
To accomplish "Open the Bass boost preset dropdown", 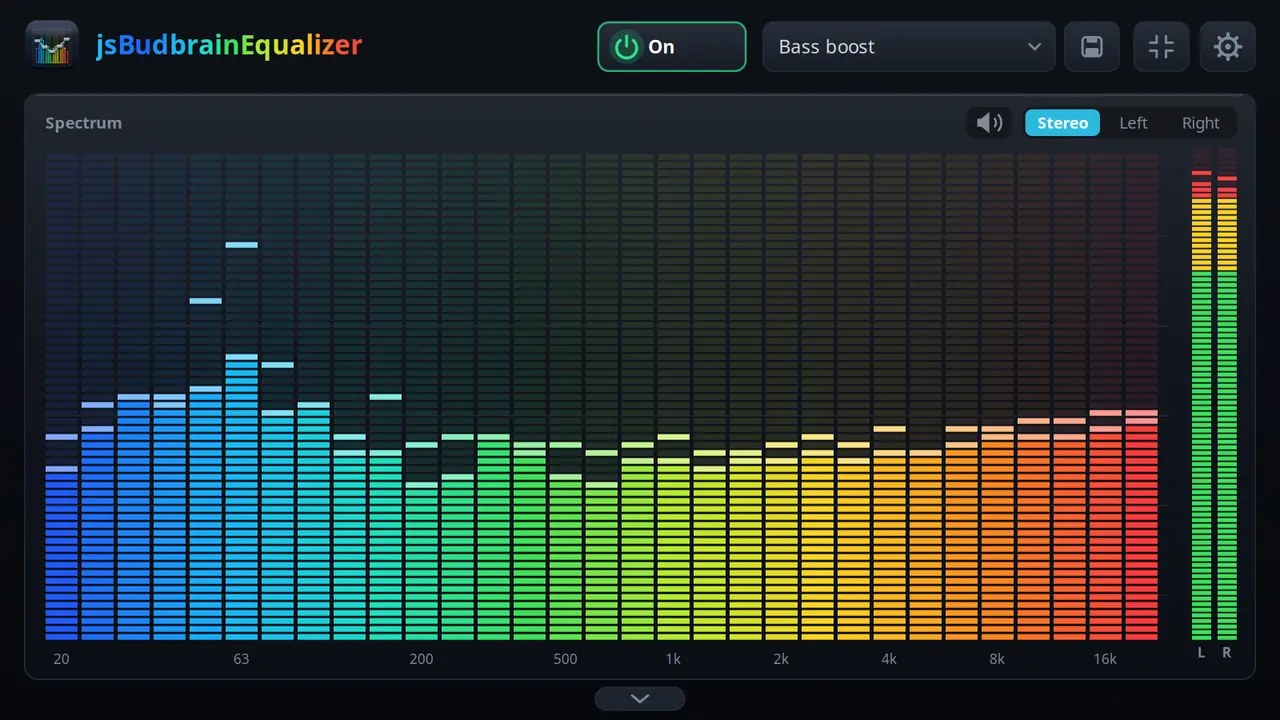I will pyautogui.click(x=909, y=46).
